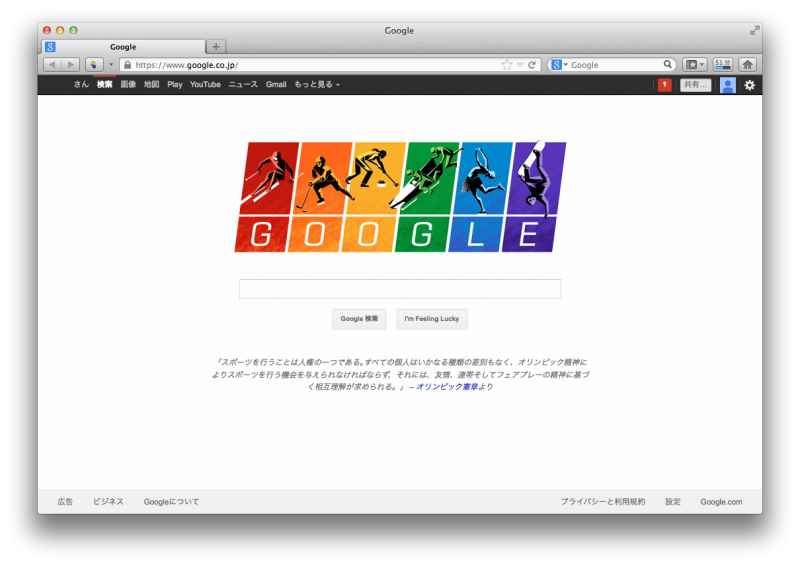
Task: Open the 広告 footer link
Action: pyautogui.click(x=65, y=502)
